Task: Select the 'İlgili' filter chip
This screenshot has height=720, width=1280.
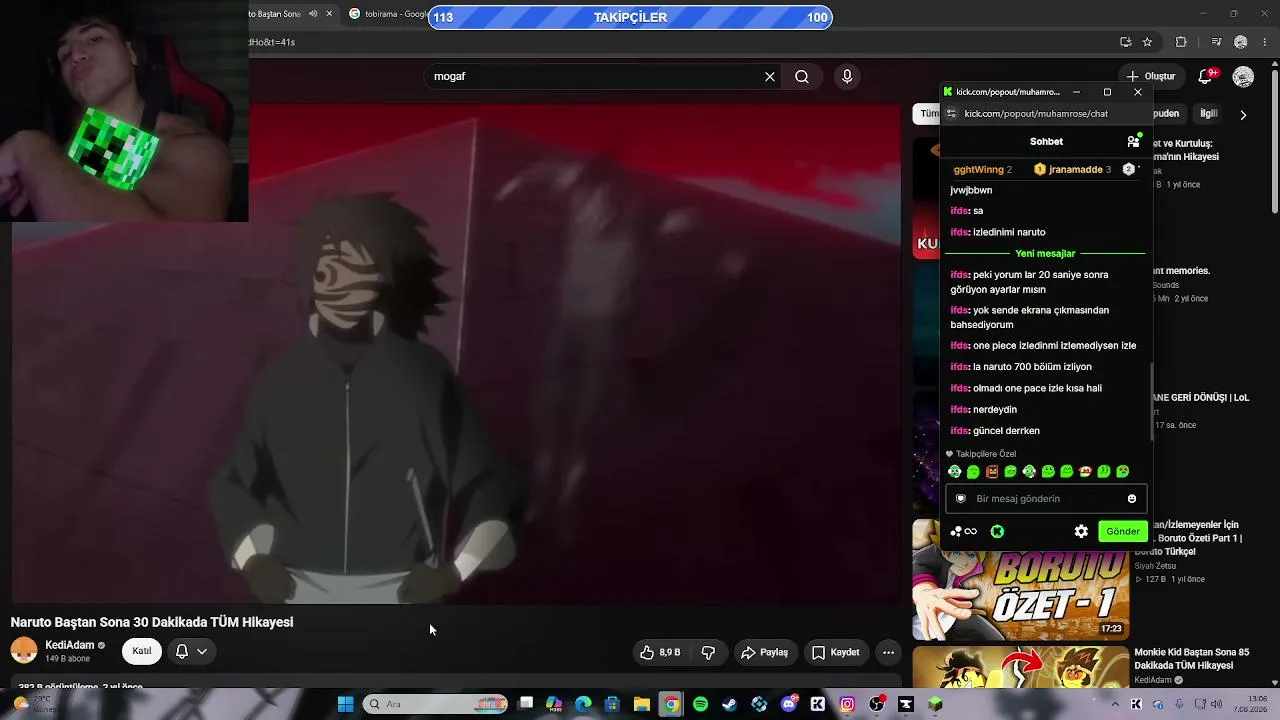Action: point(1209,114)
